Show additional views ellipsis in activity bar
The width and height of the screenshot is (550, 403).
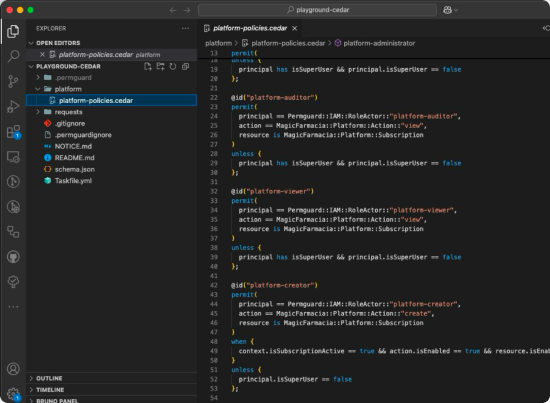[x=13, y=307]
